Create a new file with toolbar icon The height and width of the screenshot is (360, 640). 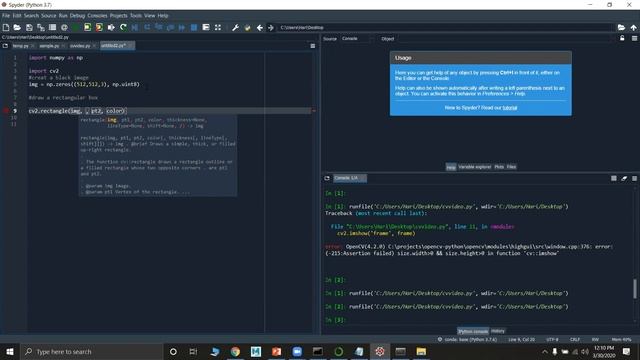pyautogui.click(x=6, y=27)
